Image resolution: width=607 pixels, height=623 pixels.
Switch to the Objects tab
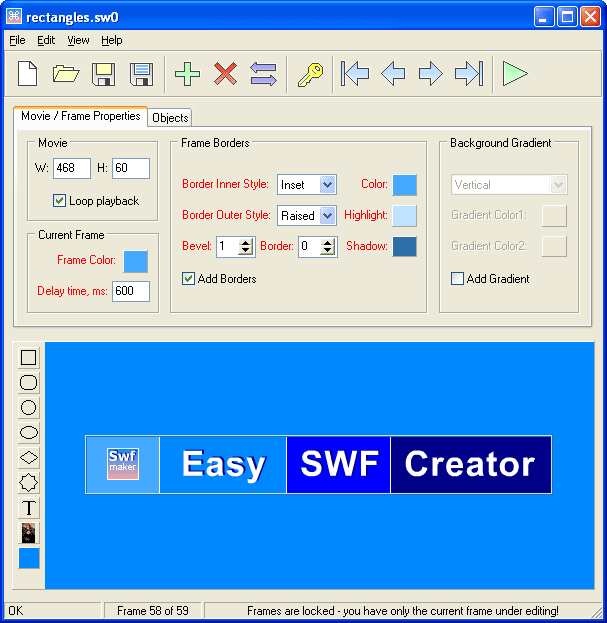(170, 118)
